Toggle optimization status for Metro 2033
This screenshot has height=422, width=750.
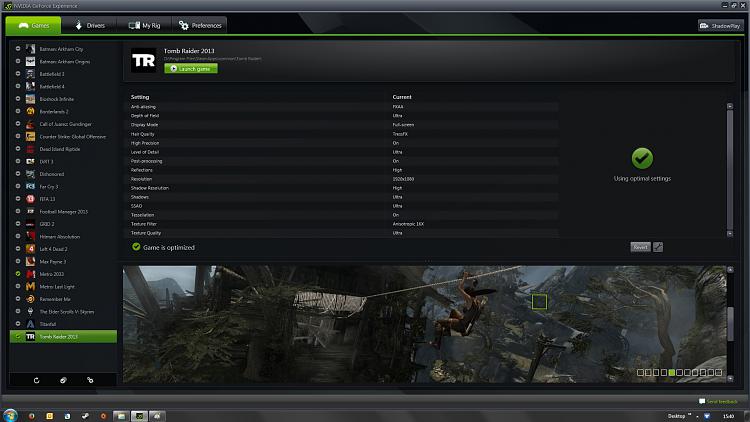point(18,274)
